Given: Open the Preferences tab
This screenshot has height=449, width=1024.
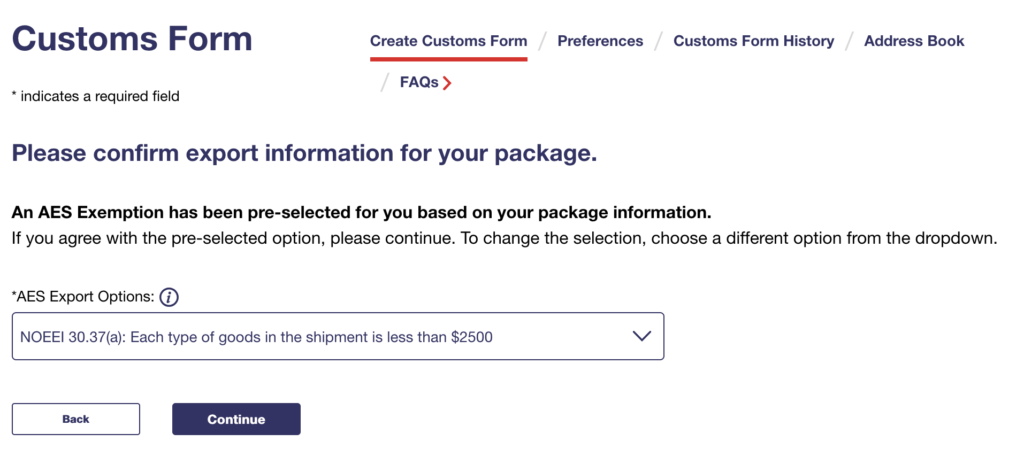Looking at the screenshot, I should click(x=600, y=41).
